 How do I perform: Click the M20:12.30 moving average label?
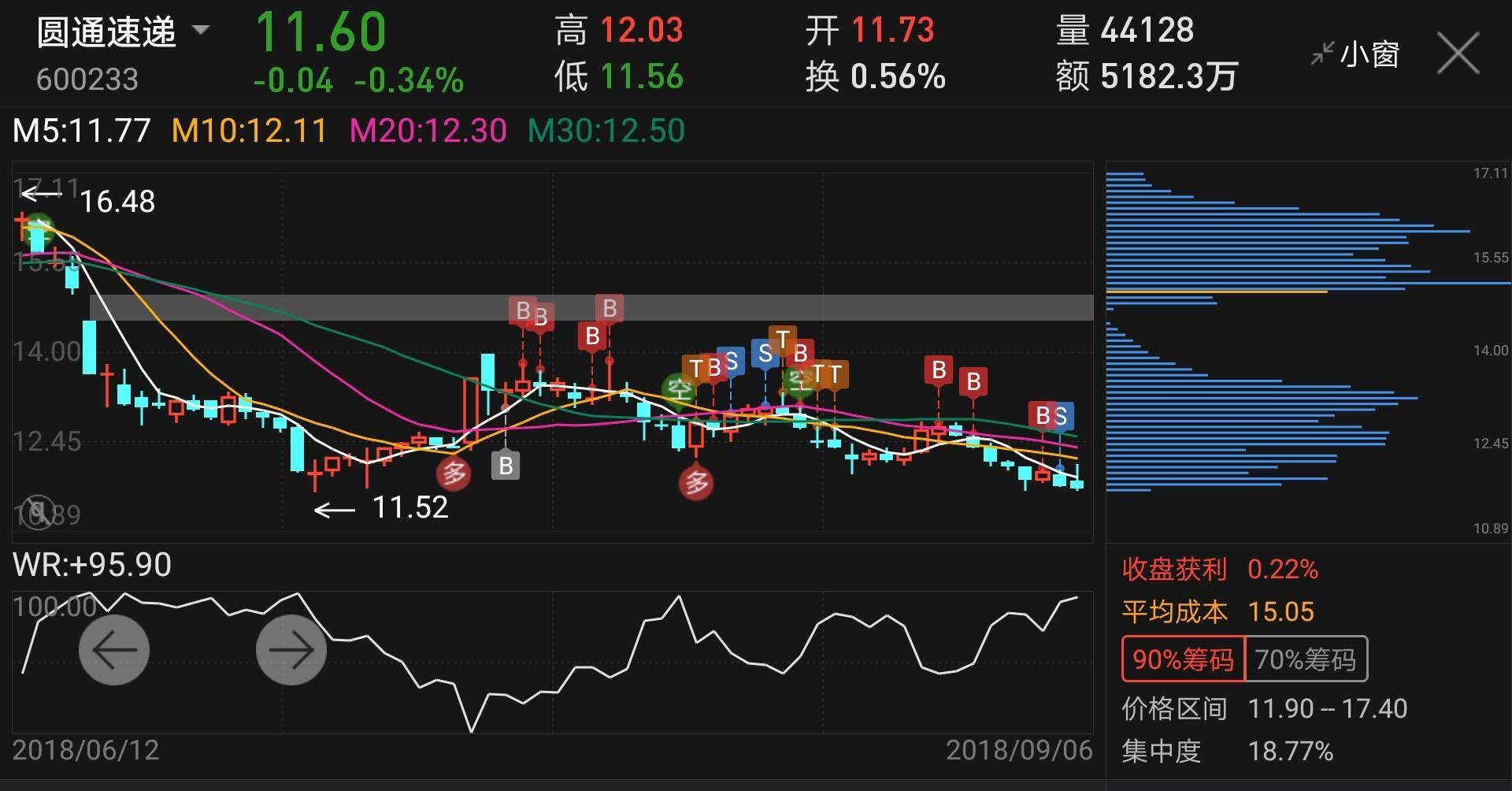click(428, 131)
